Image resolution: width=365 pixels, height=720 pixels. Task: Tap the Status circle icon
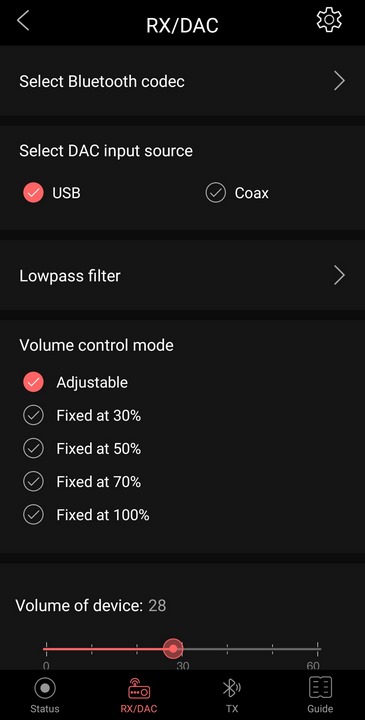(x=45, y=688)
